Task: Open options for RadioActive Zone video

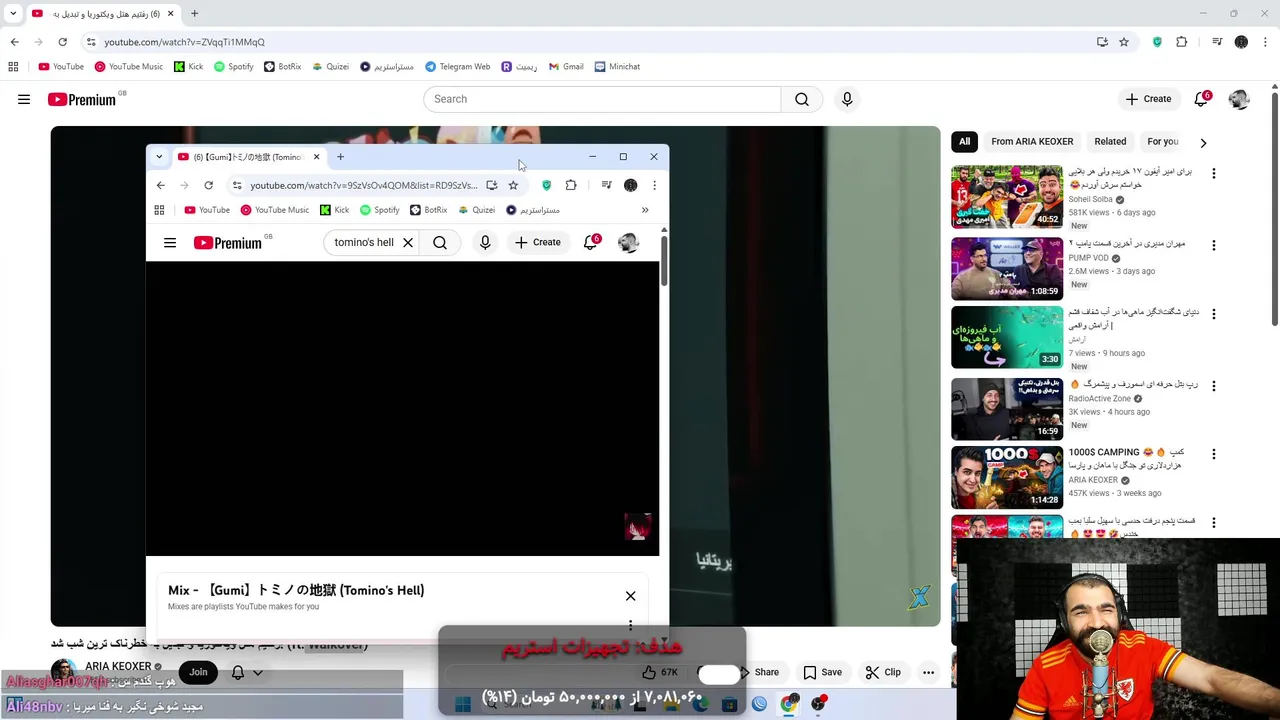Action: (1213, 385)
